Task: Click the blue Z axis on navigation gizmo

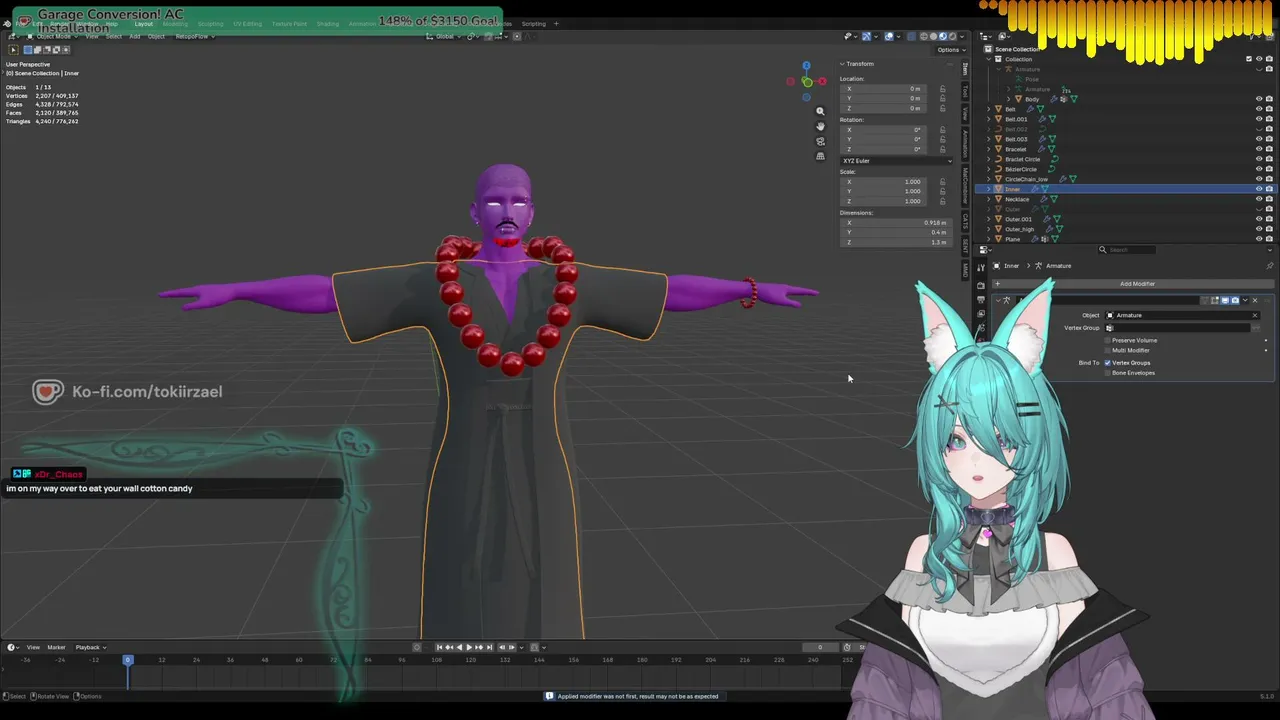Action: (806, 67)
